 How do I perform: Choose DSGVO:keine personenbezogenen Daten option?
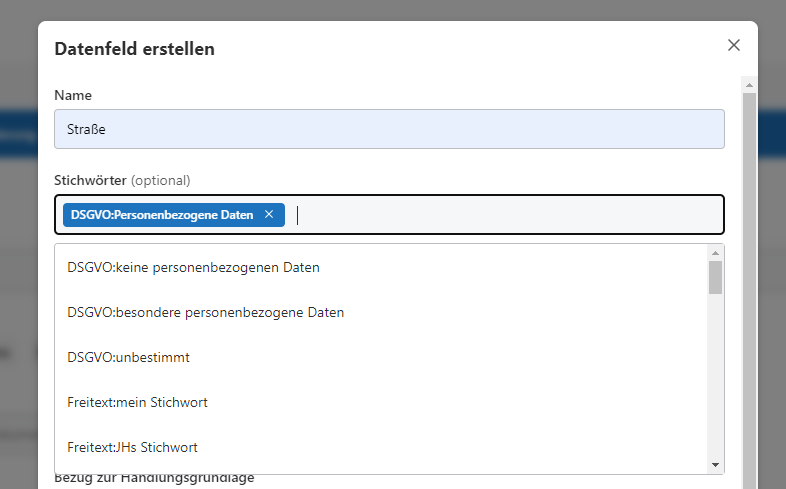click(193, 267)
